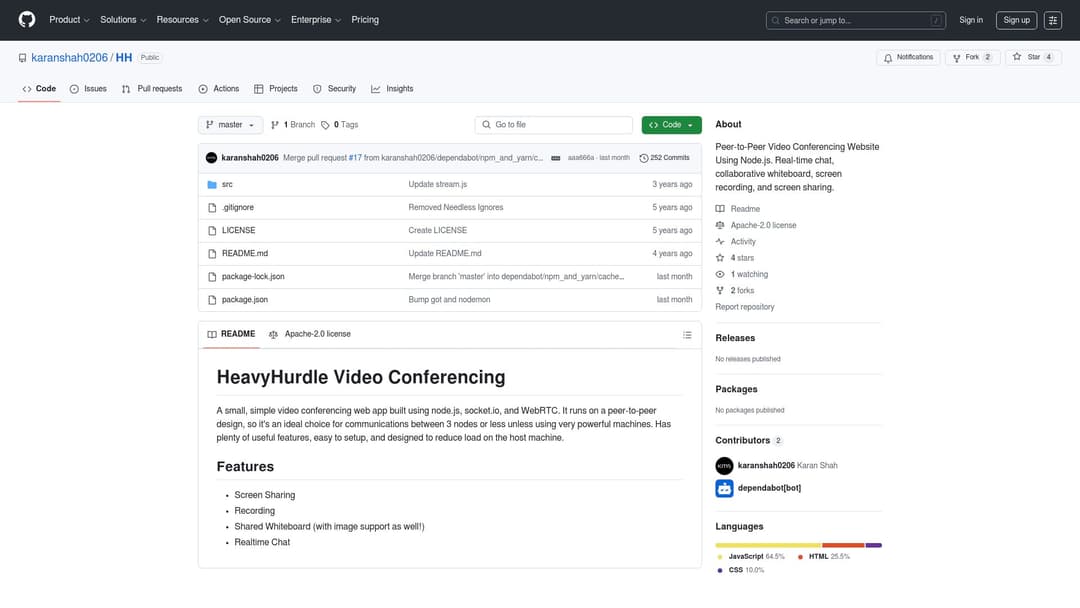1080x608 pixels.
Task: Click the GitHub logo icon
Action: (x=27, y=20)
